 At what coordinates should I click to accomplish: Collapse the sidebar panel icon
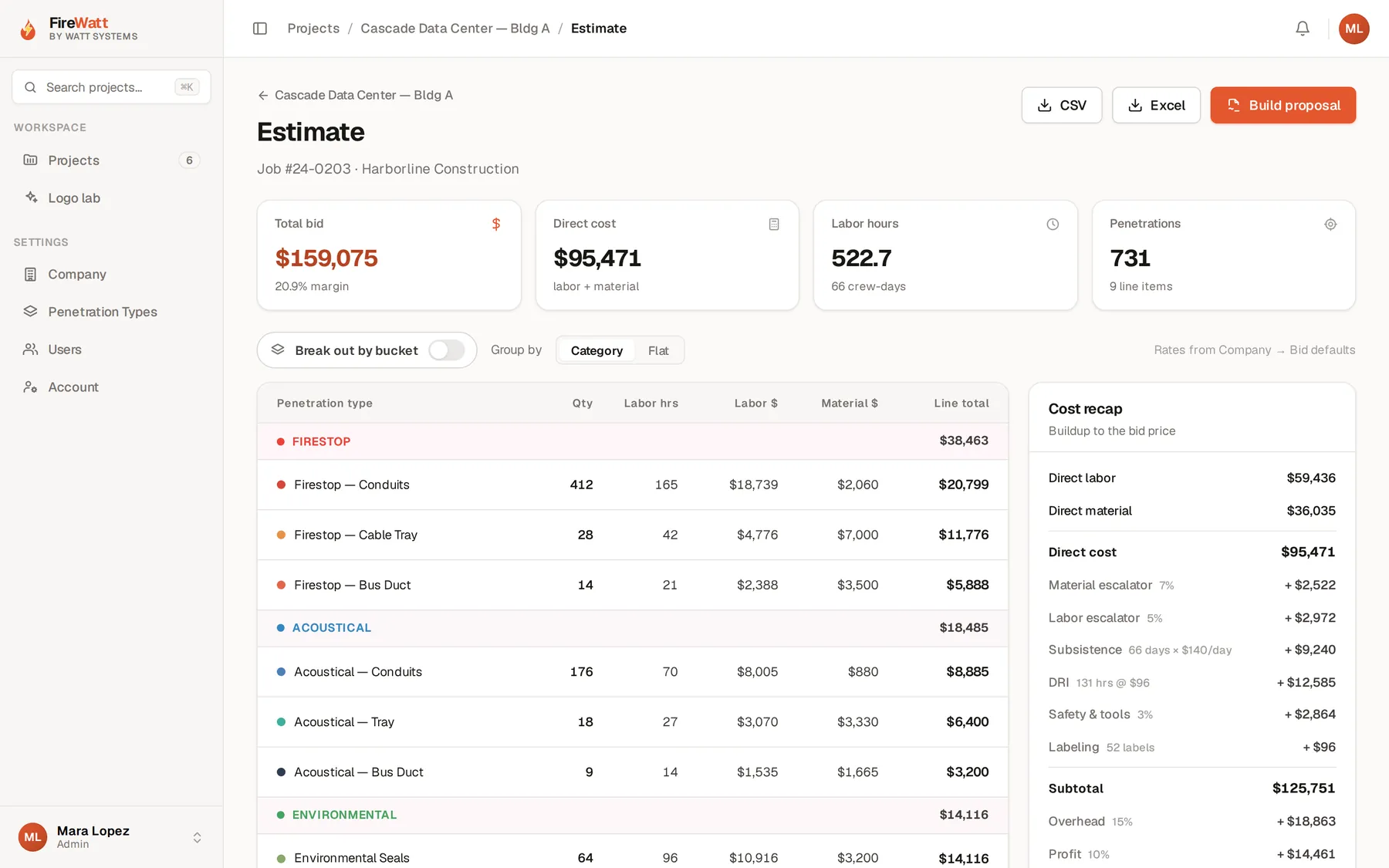(260, 29)
